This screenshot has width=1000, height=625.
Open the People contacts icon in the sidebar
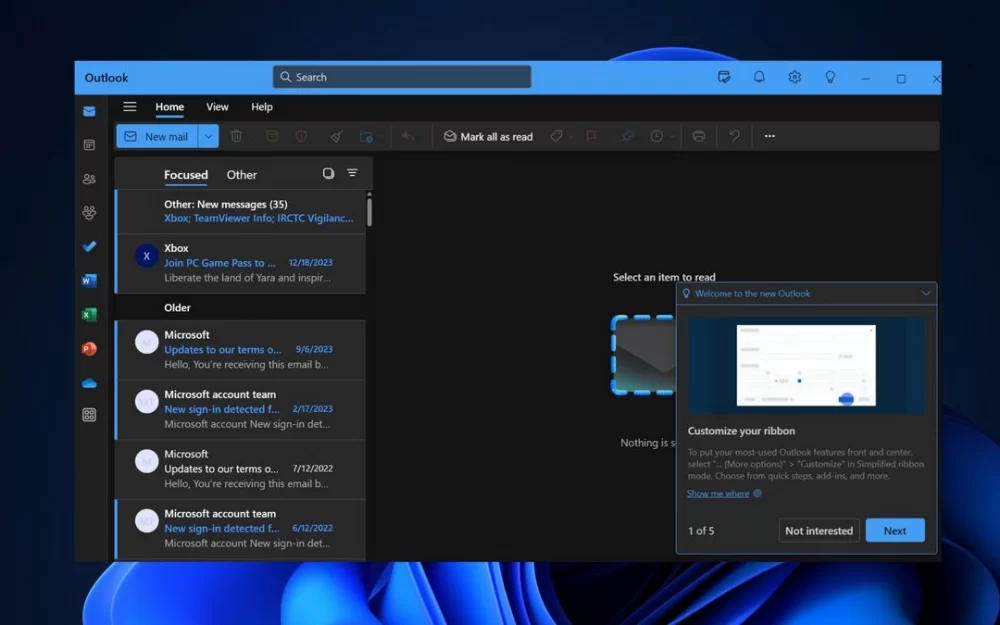(89, 179)
